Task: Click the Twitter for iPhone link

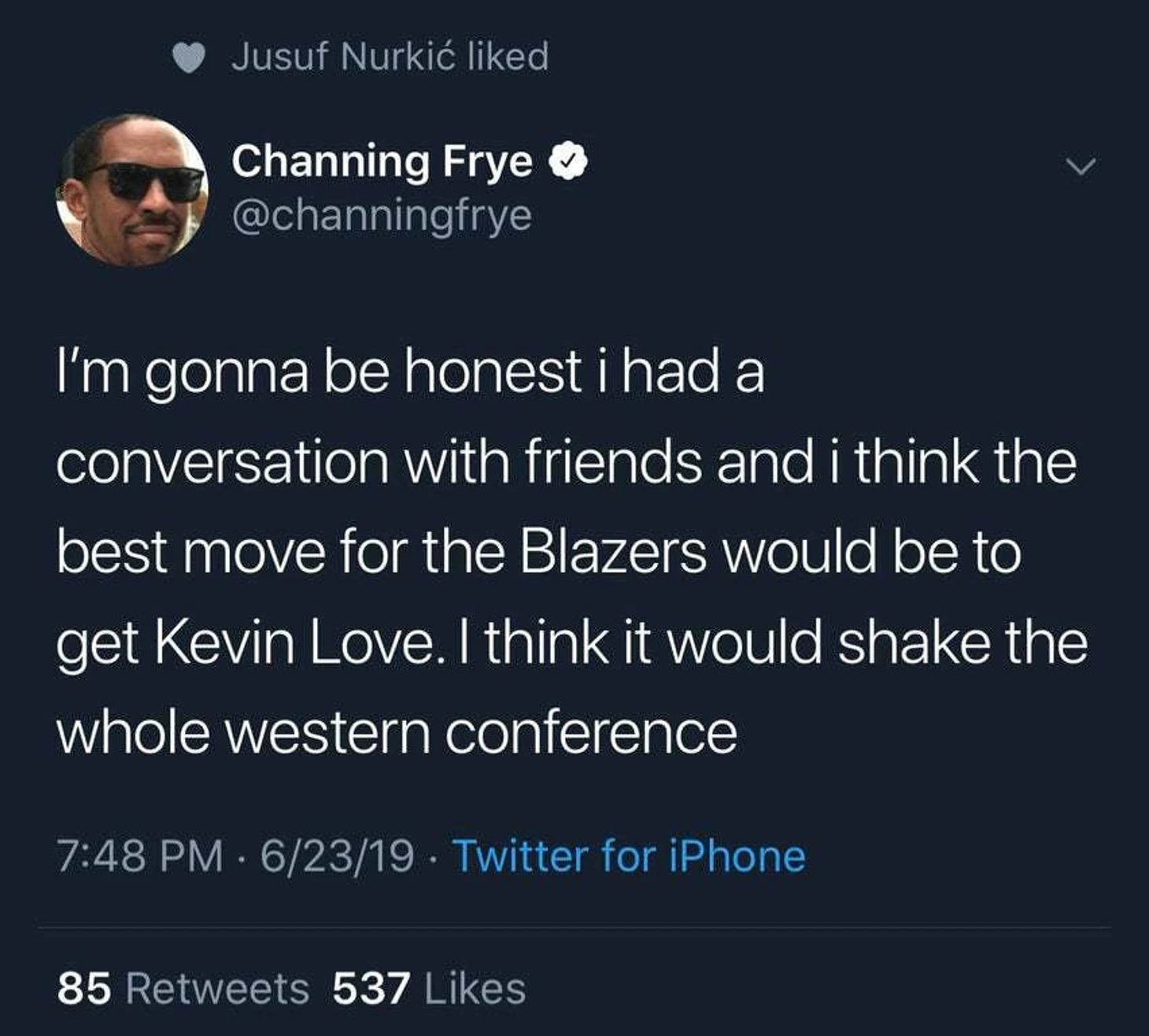Action: click(630, 856)
